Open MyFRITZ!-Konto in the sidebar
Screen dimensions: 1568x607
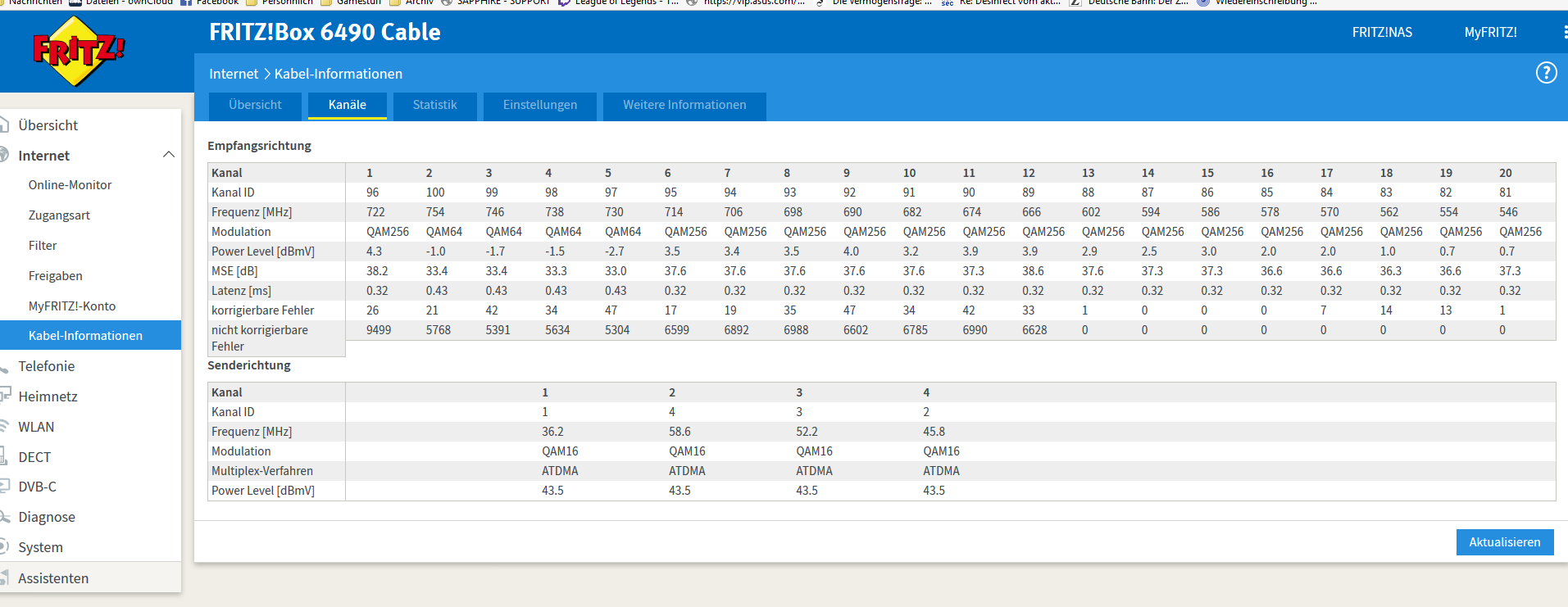pyautogui.click(x=72, y=306)
